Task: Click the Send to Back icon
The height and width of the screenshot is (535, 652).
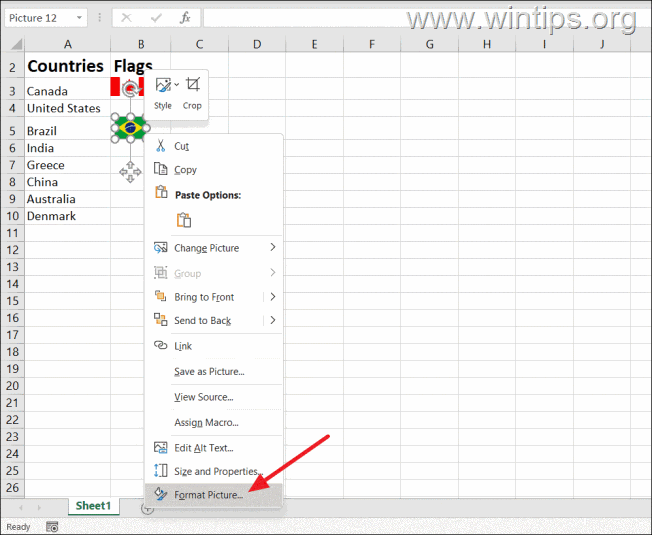Action: point(161,320)
